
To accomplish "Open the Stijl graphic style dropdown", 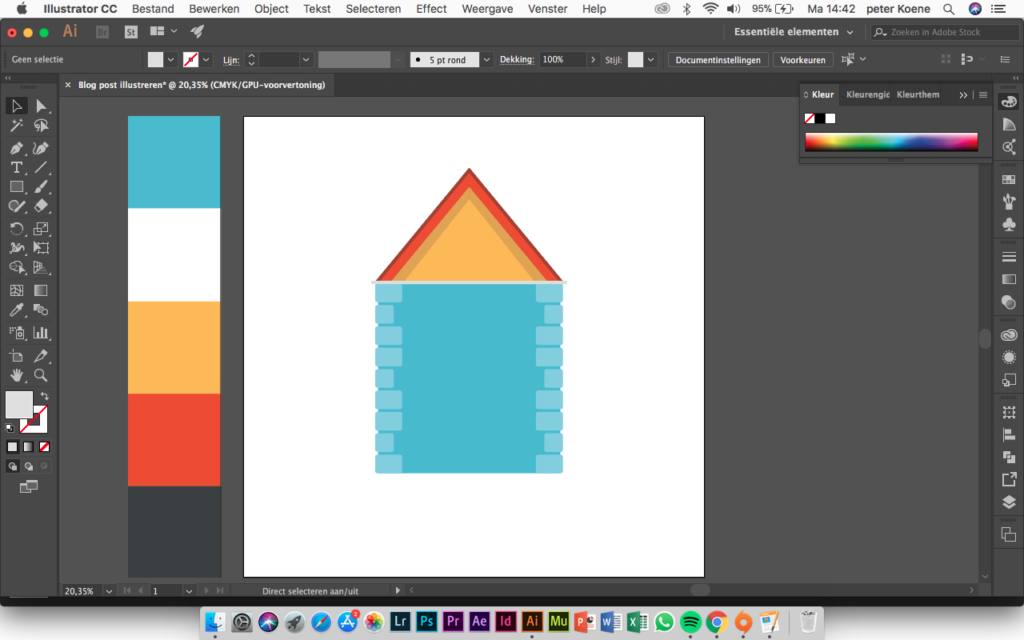I will 651,59.
